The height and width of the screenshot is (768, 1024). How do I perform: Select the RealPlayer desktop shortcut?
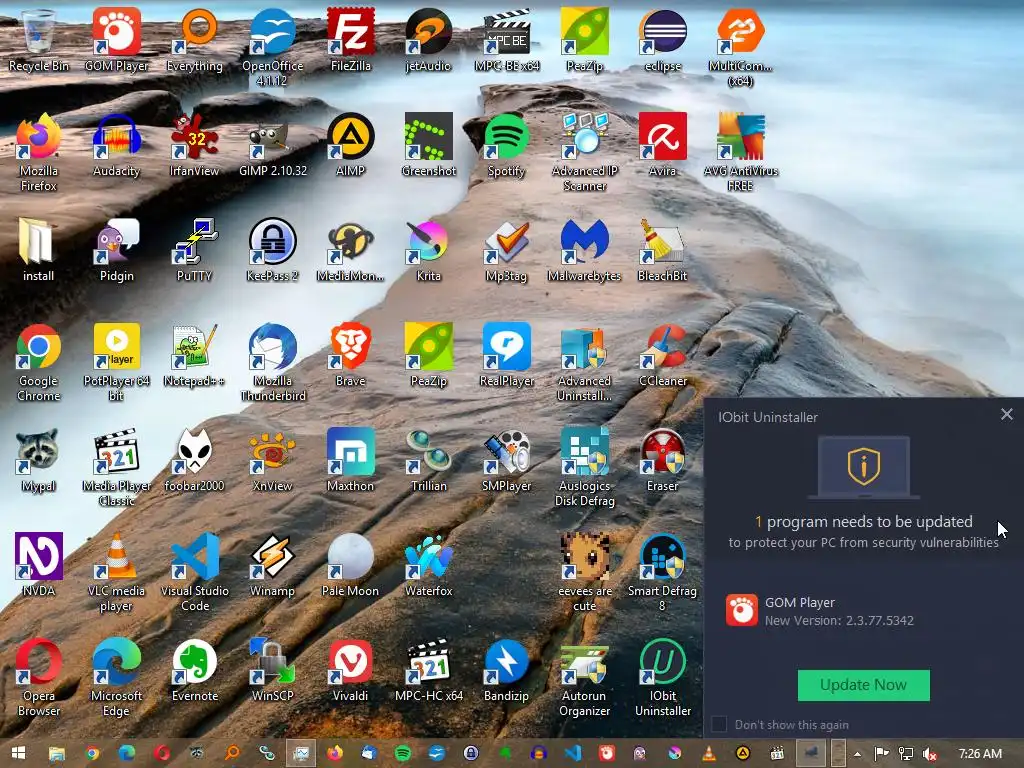pyautogui.click(x=507, y=355)
